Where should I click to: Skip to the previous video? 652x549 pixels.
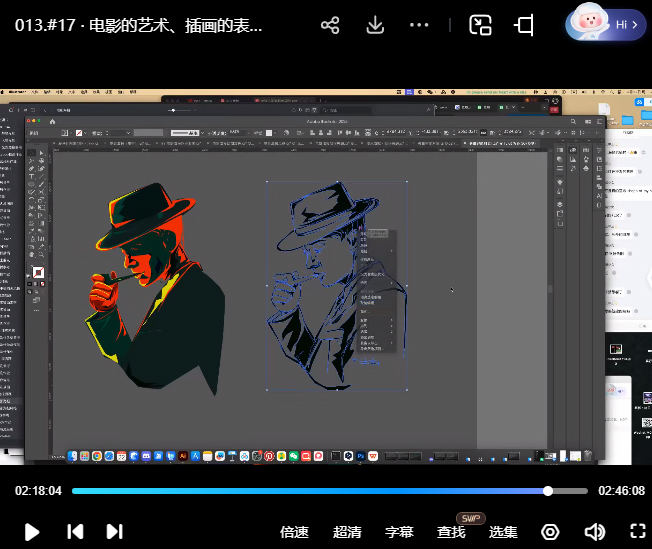tap(75, 532)
